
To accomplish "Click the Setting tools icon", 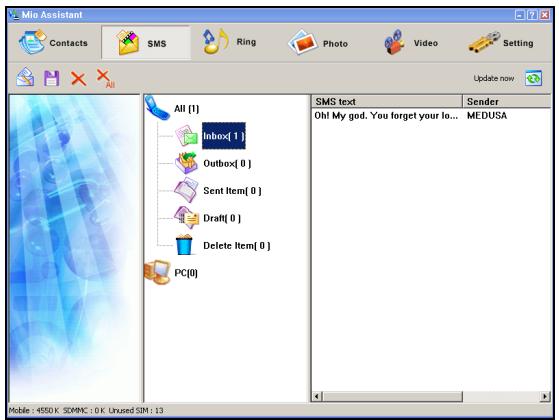I will 484,42.
